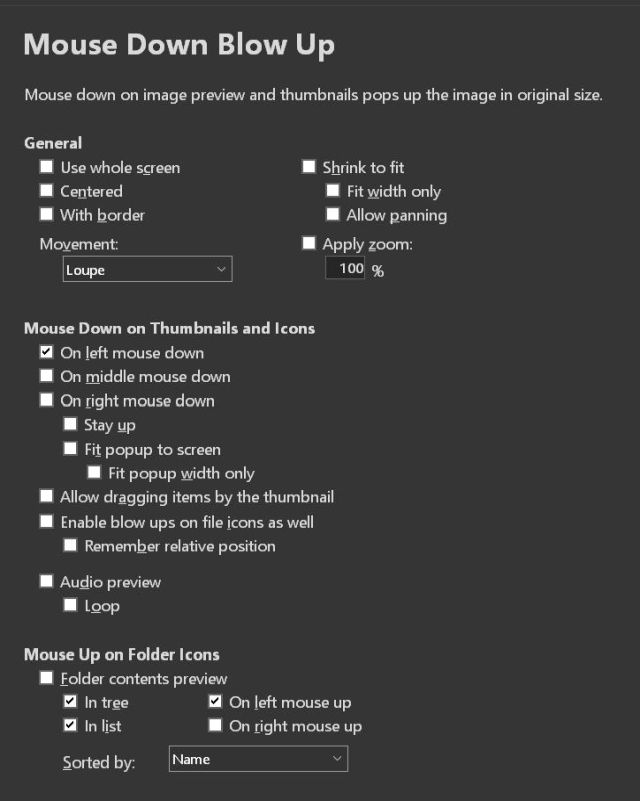Turn on Audio preview checkbox
640x801 pixels.
[47, 582]
